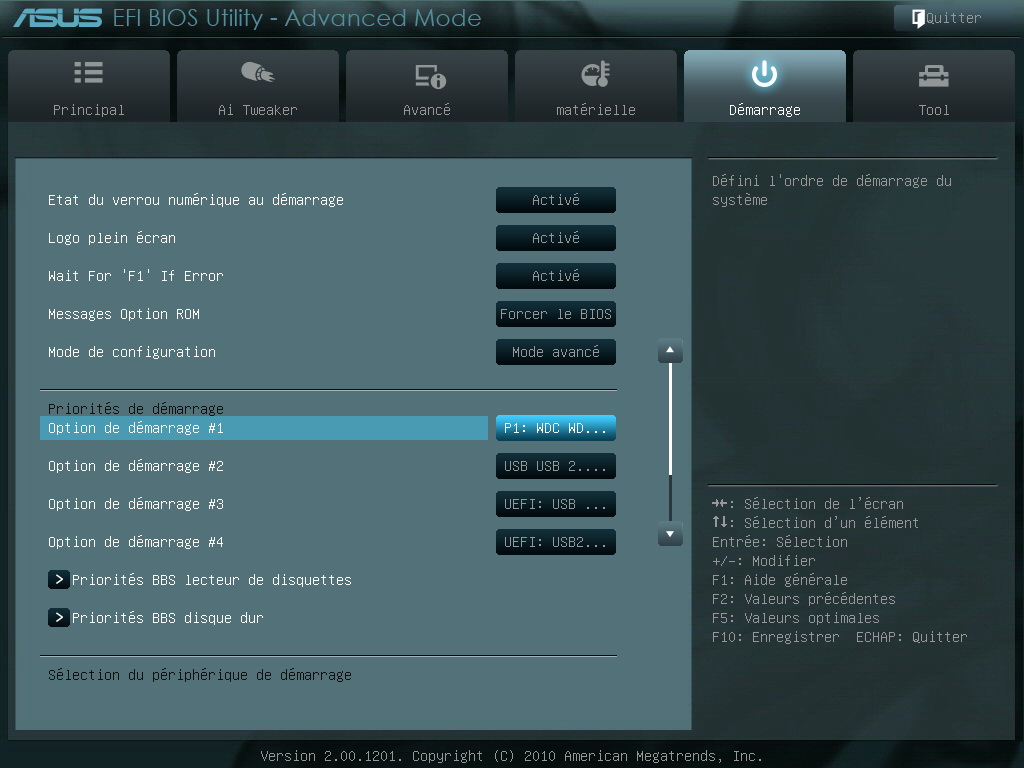Click the vertical scrollbar track
Screen dimensions: 1024x768
[x=670, y=442]
